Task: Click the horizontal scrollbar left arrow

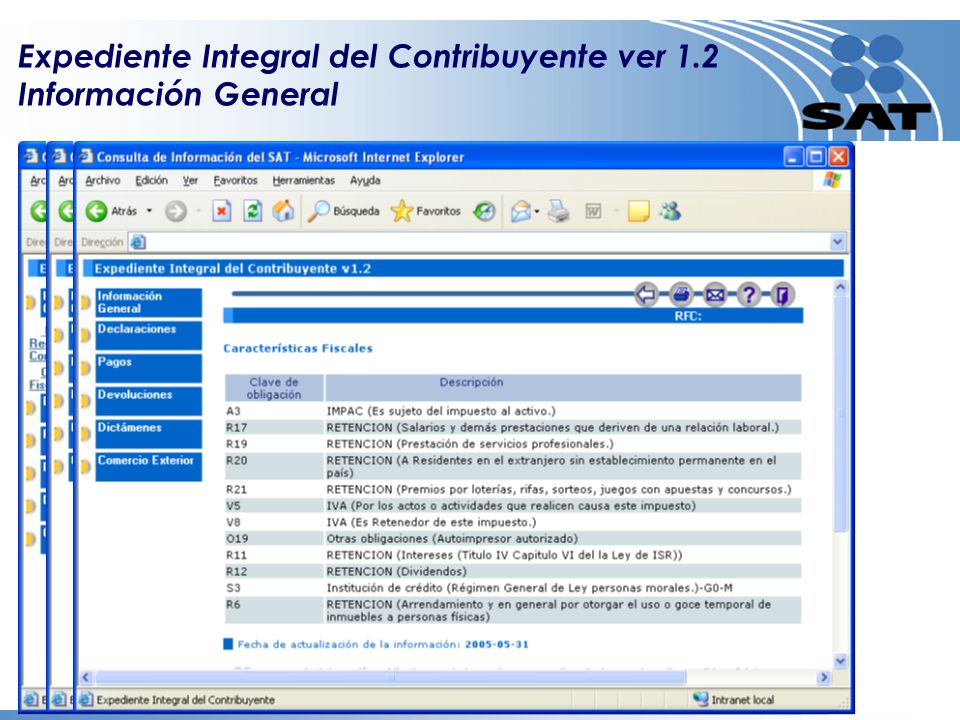Action: (x=86, y=677)
